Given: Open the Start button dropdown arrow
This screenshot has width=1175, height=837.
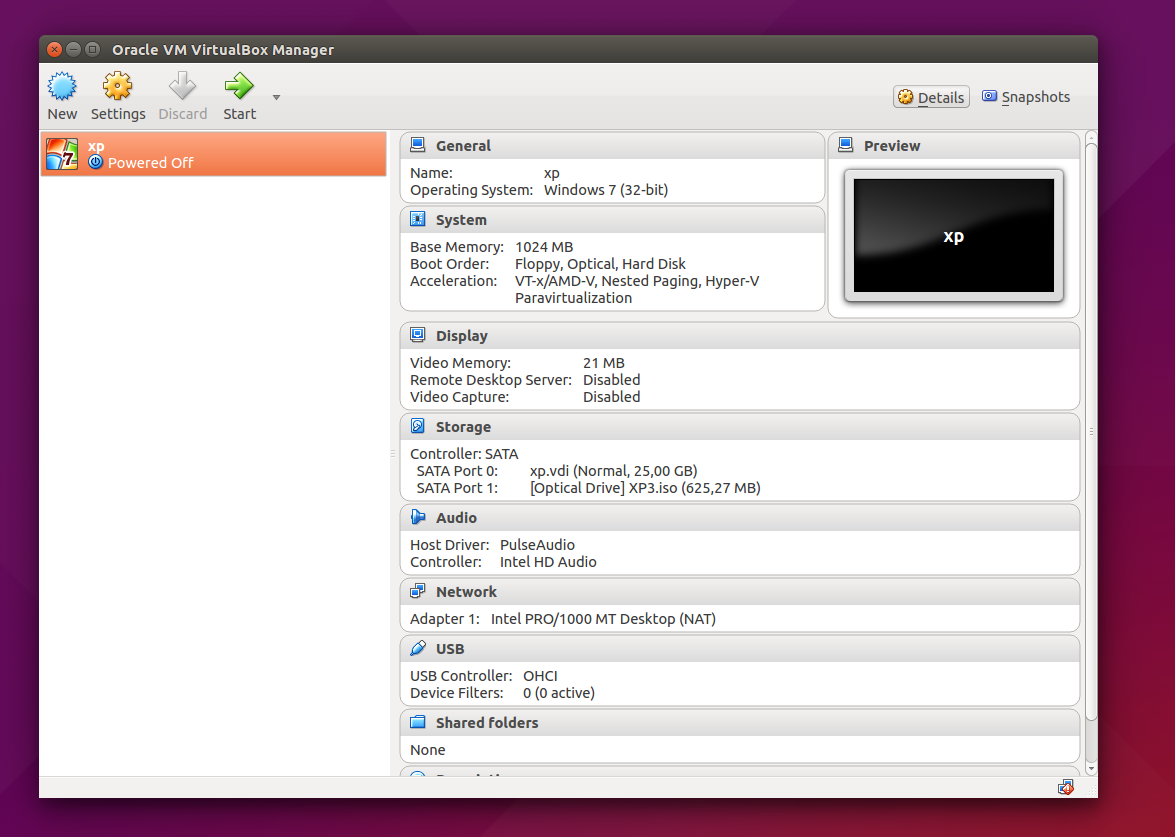Looking at the screenshot, I should (277, 97).
